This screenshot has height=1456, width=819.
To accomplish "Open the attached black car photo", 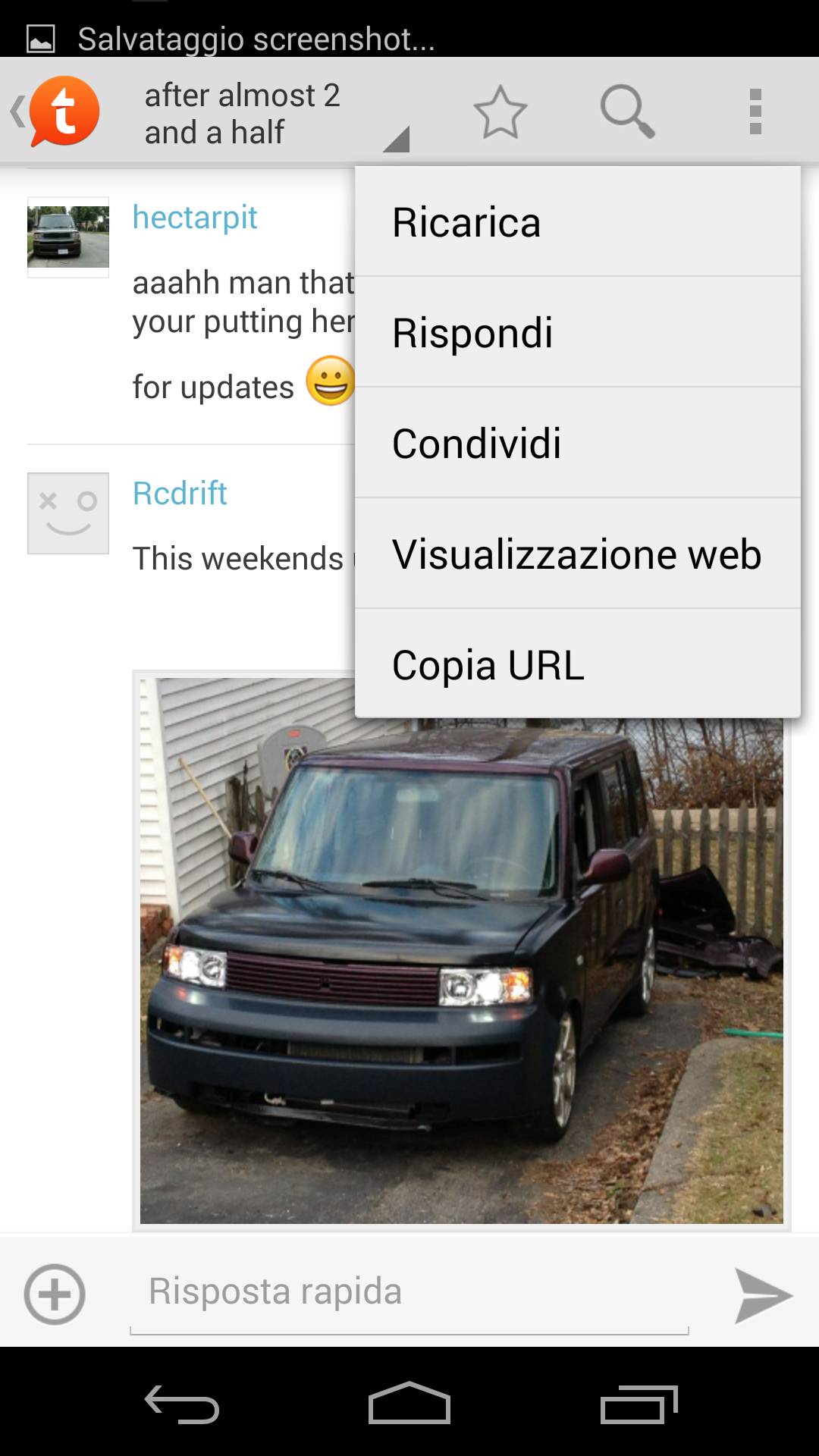I will click(461, 950).
